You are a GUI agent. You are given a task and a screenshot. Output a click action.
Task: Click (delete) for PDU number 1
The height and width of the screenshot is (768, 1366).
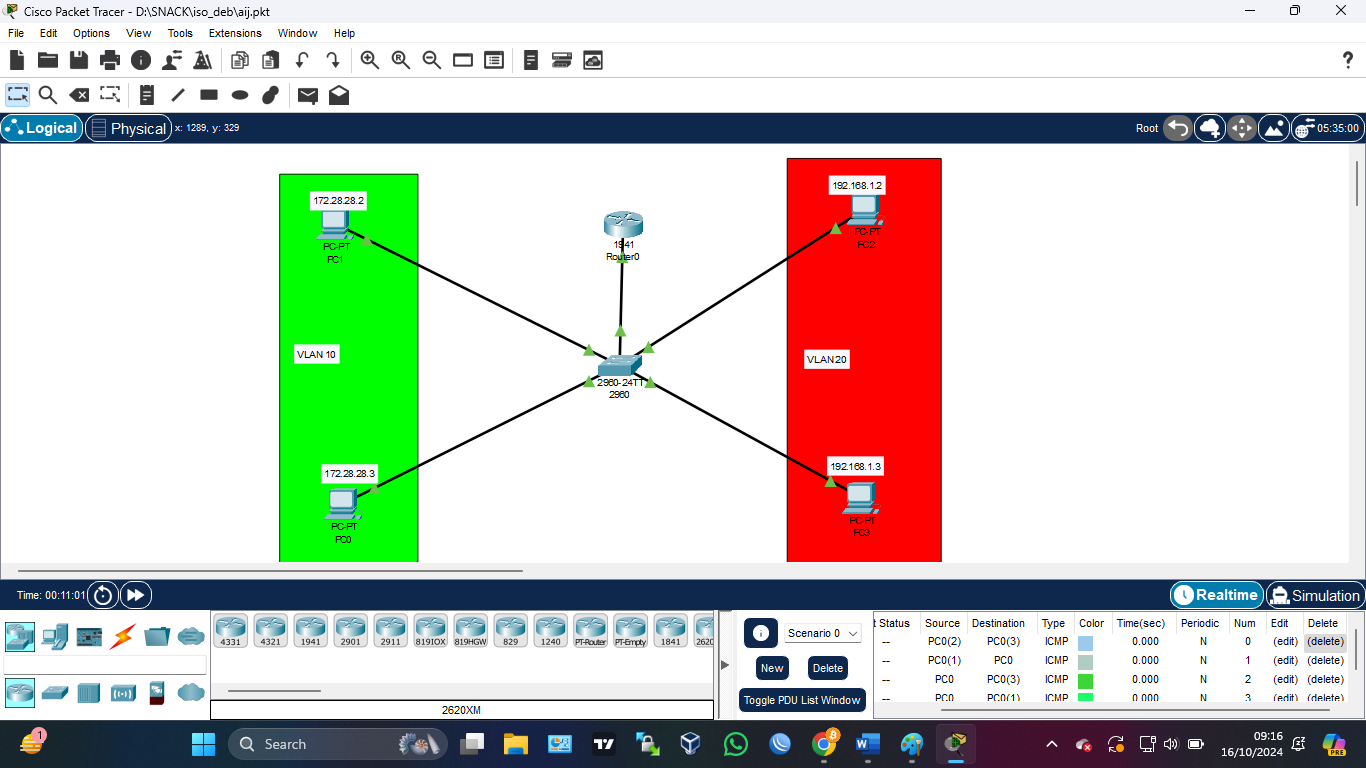click(x=1325, y=660)
